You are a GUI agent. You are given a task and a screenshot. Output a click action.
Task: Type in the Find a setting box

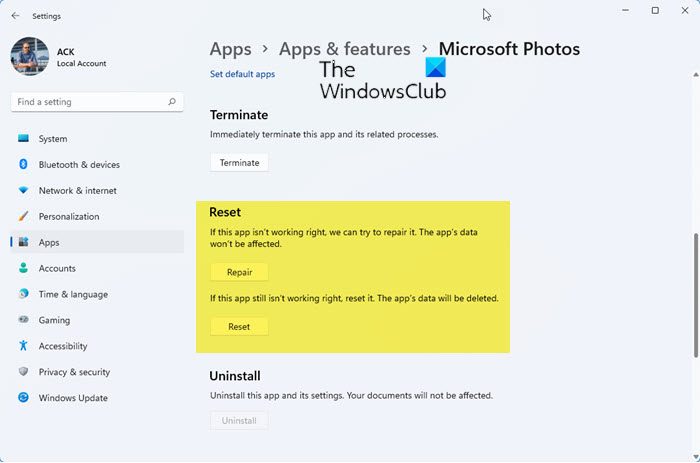pos(90,102)
